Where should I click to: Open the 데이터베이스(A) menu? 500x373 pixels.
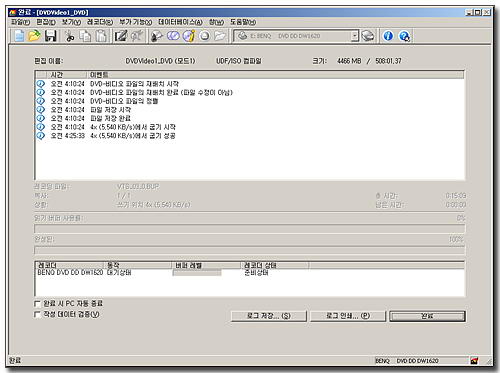tap(180, 22)
